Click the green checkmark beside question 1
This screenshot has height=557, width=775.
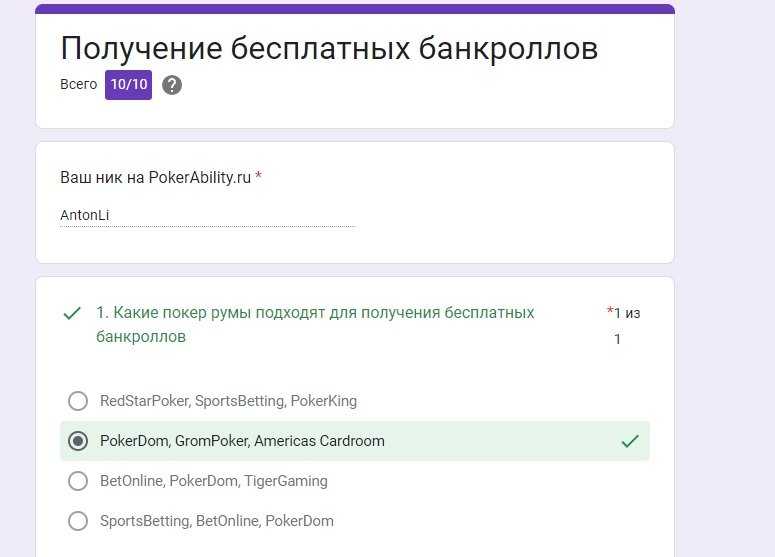tap(72, 313)
